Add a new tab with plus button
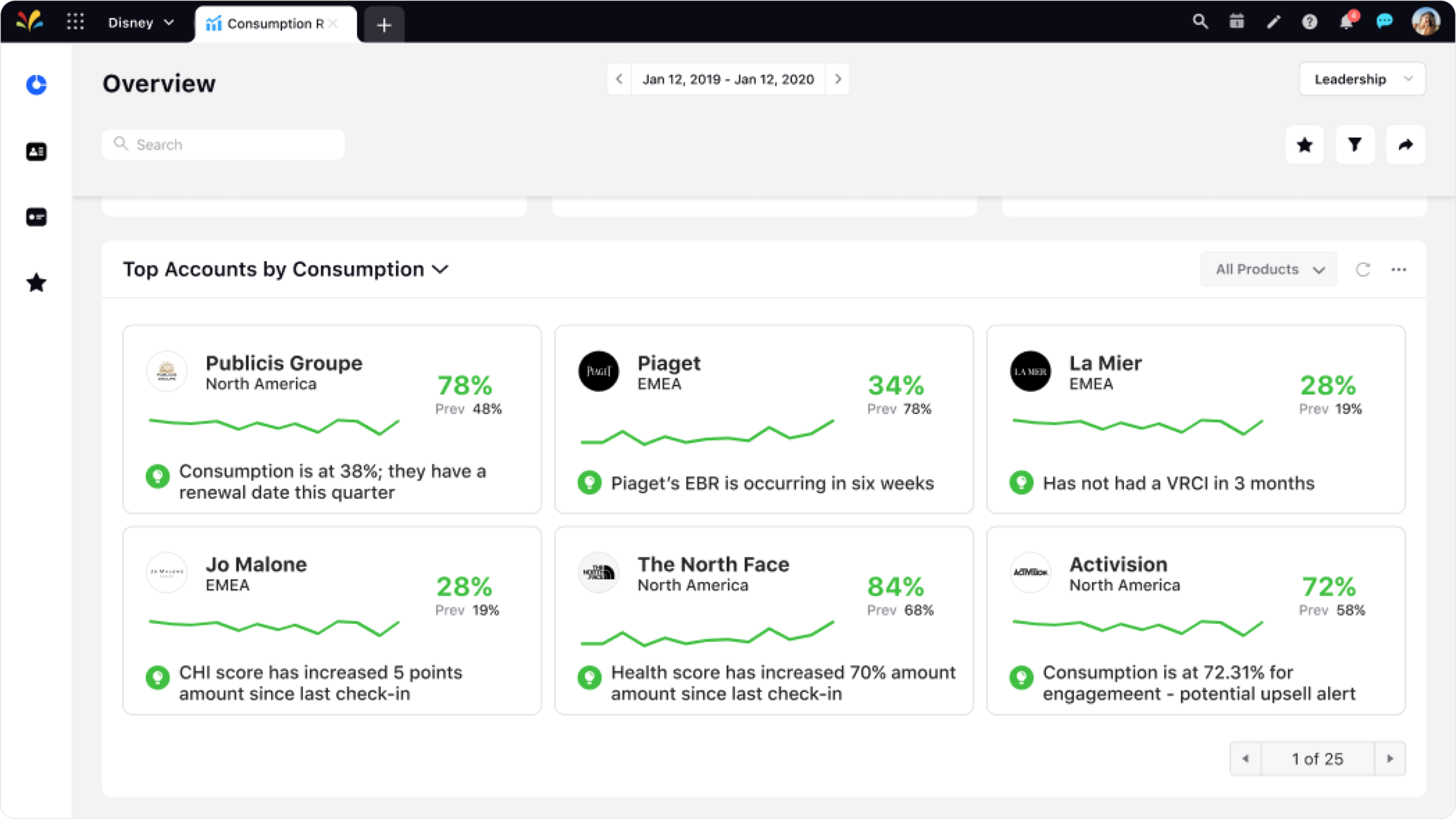Screen dimensions: 1456x819 [x=384, y=25]
